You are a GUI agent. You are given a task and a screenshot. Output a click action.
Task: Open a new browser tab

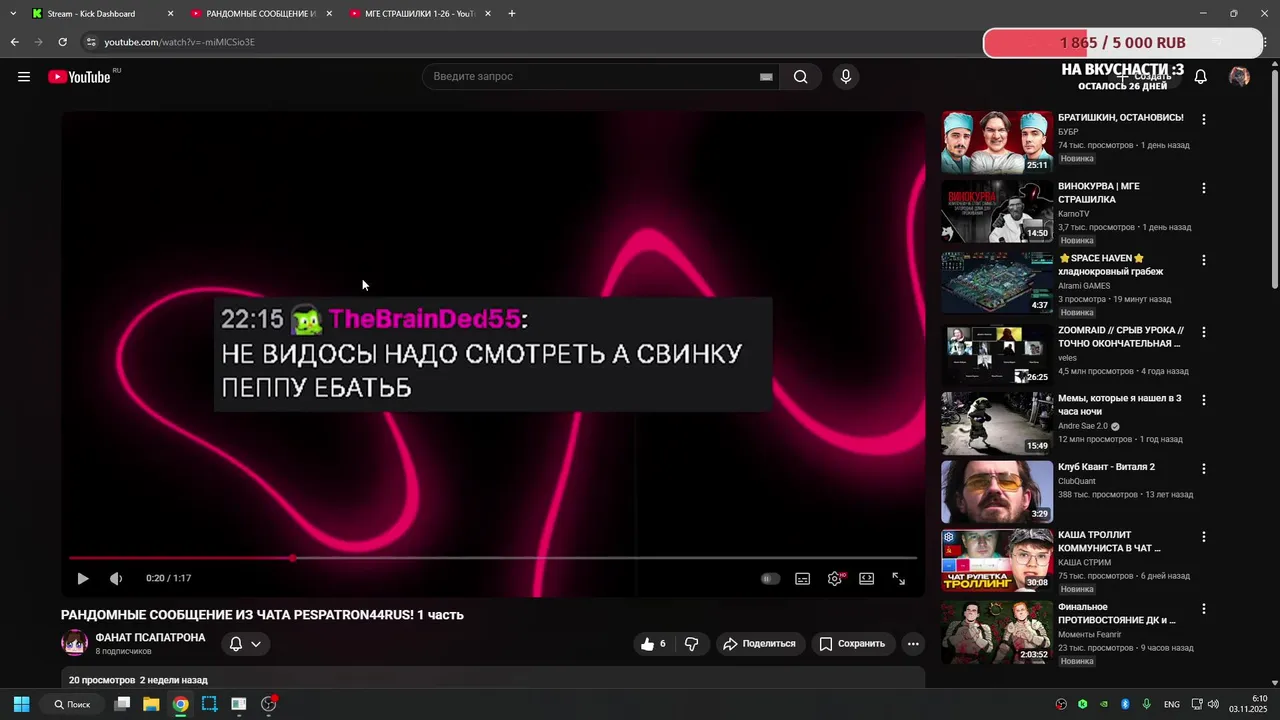[x=512, y=14]
